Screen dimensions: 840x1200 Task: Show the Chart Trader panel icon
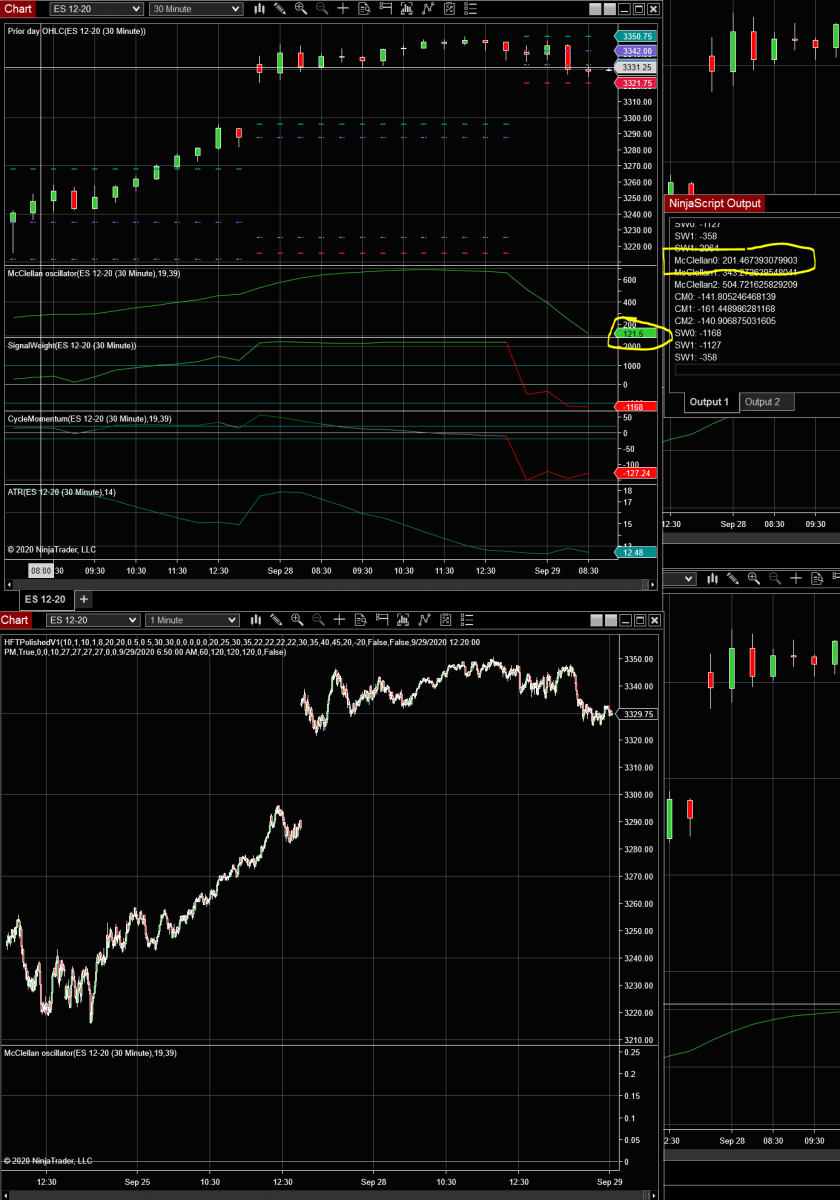coord(384,8)
